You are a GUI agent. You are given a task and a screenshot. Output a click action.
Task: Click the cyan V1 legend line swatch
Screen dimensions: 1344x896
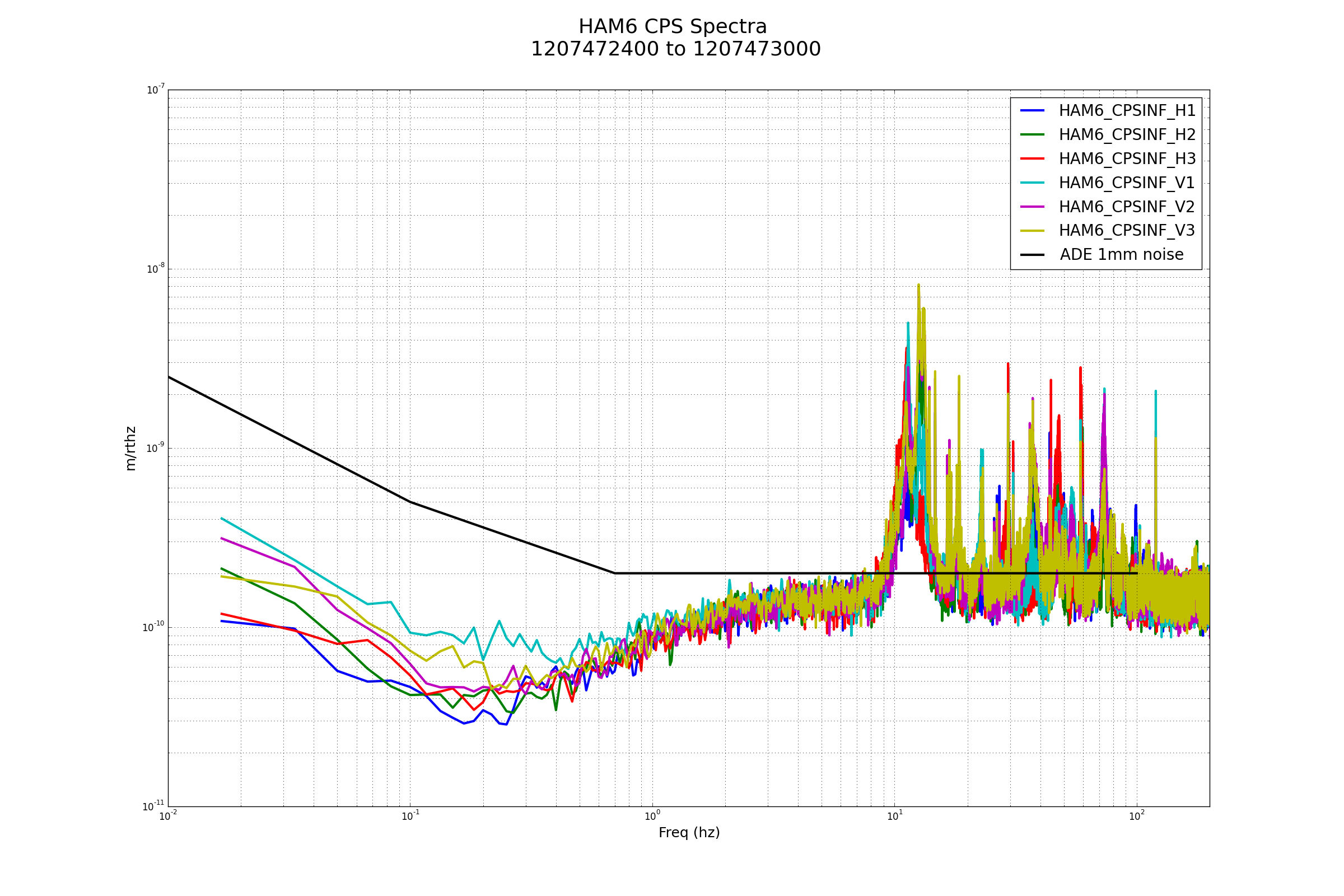[x=1032, y=183]
